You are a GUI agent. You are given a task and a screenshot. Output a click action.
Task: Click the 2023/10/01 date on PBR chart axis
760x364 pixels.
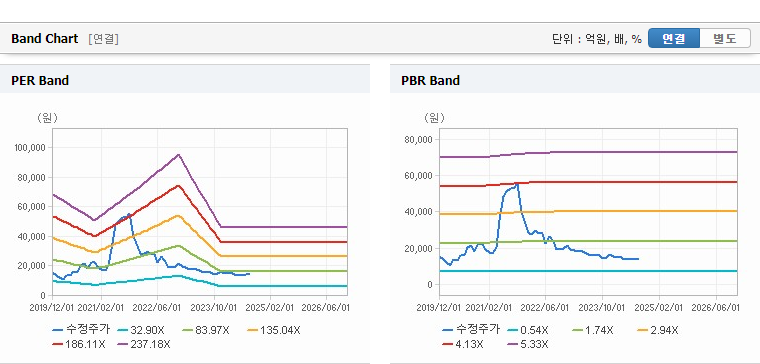coord(602,308)
